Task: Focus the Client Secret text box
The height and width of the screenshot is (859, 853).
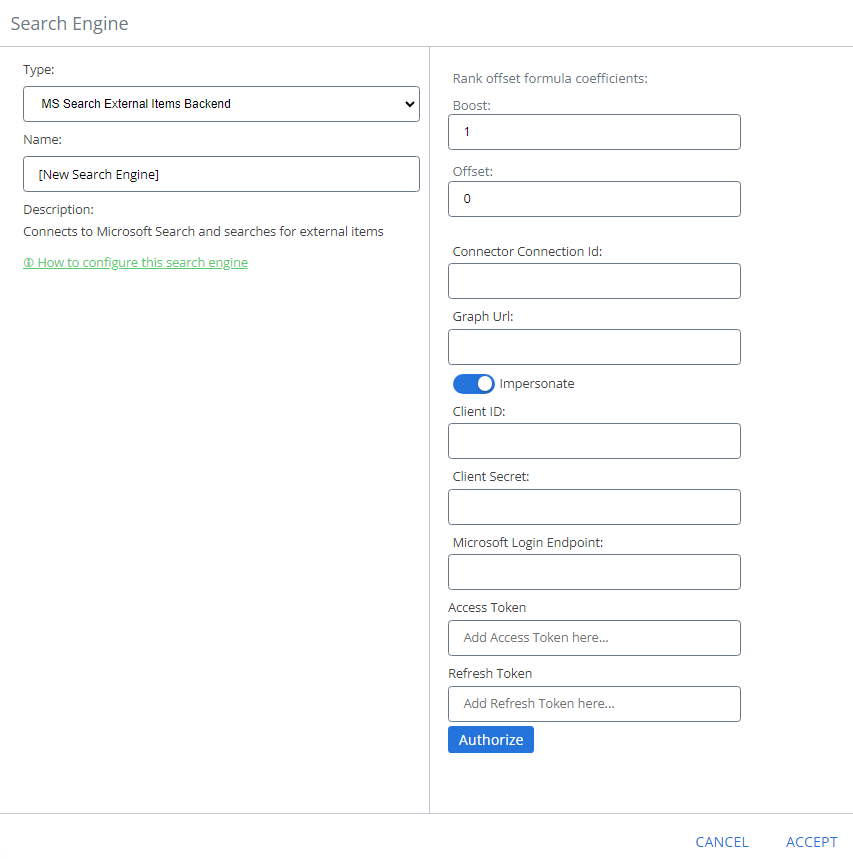Action: [x=594, y=507]
